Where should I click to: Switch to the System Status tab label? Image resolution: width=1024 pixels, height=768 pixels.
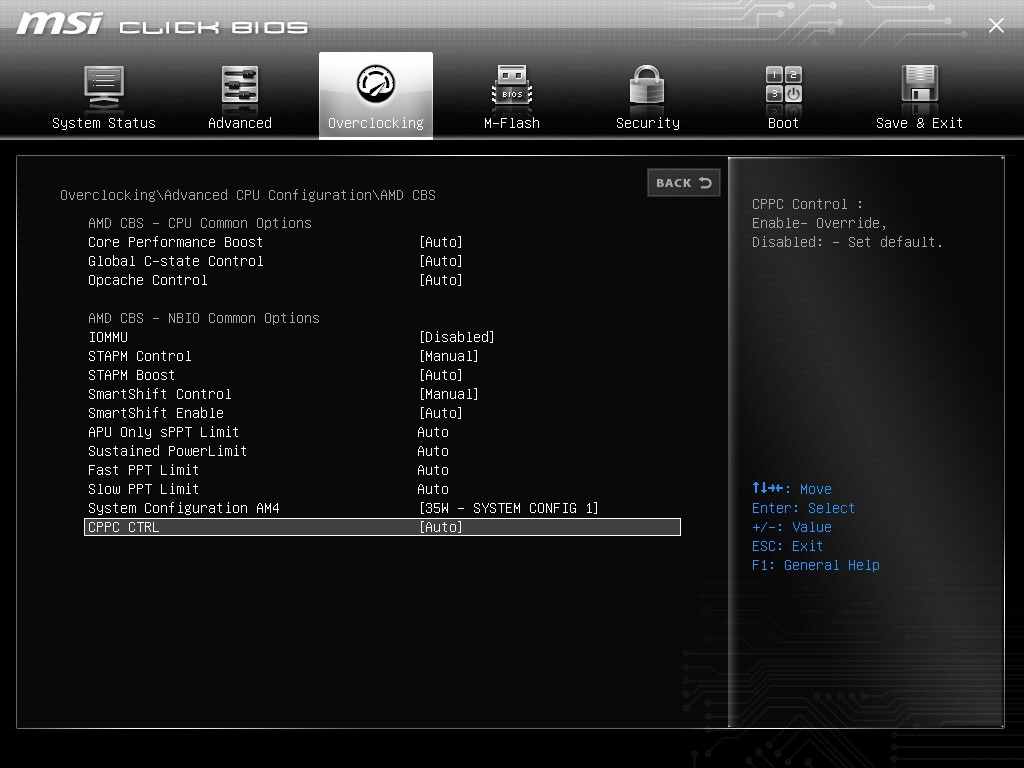click(x=104, y=123)
